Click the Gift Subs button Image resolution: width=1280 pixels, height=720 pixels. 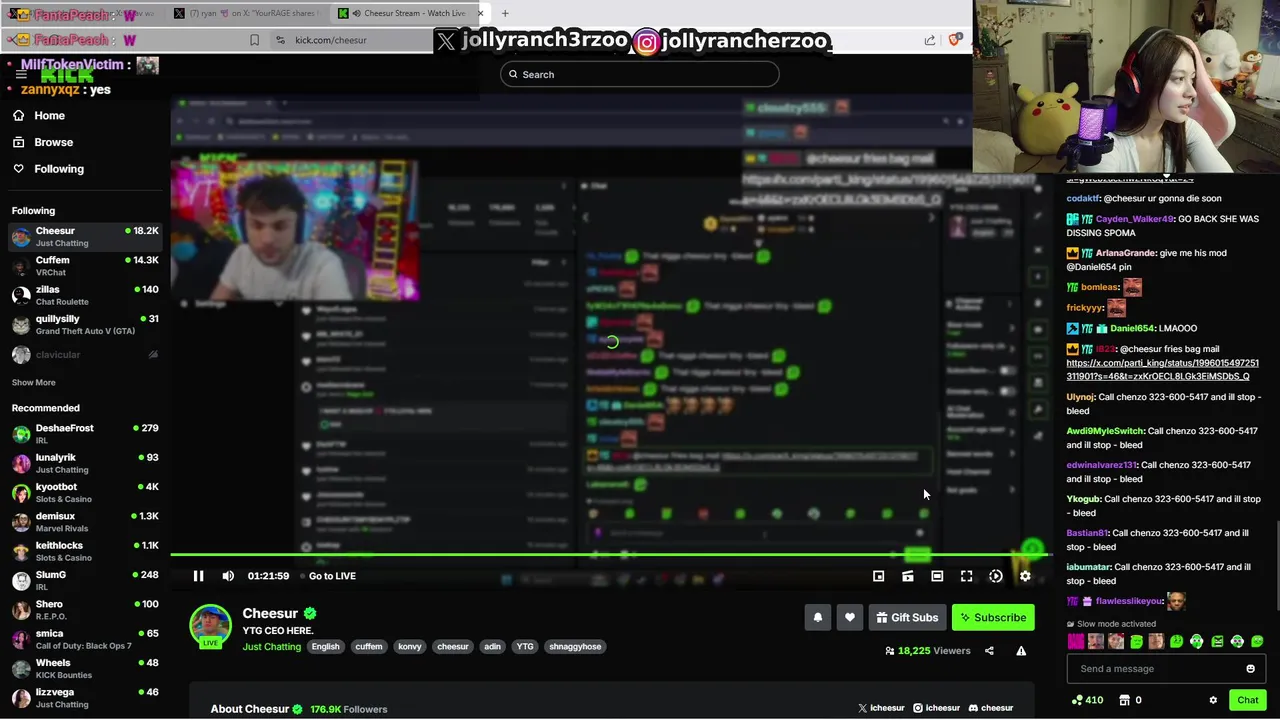tap(907, 618)
